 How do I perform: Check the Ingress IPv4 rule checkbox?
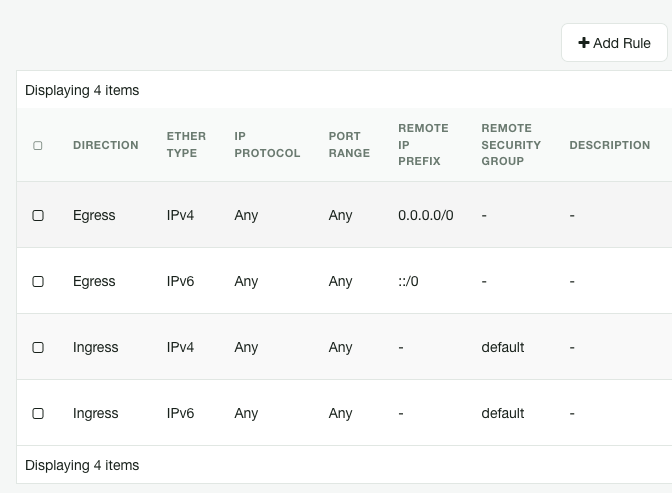(x=38, y=347)
